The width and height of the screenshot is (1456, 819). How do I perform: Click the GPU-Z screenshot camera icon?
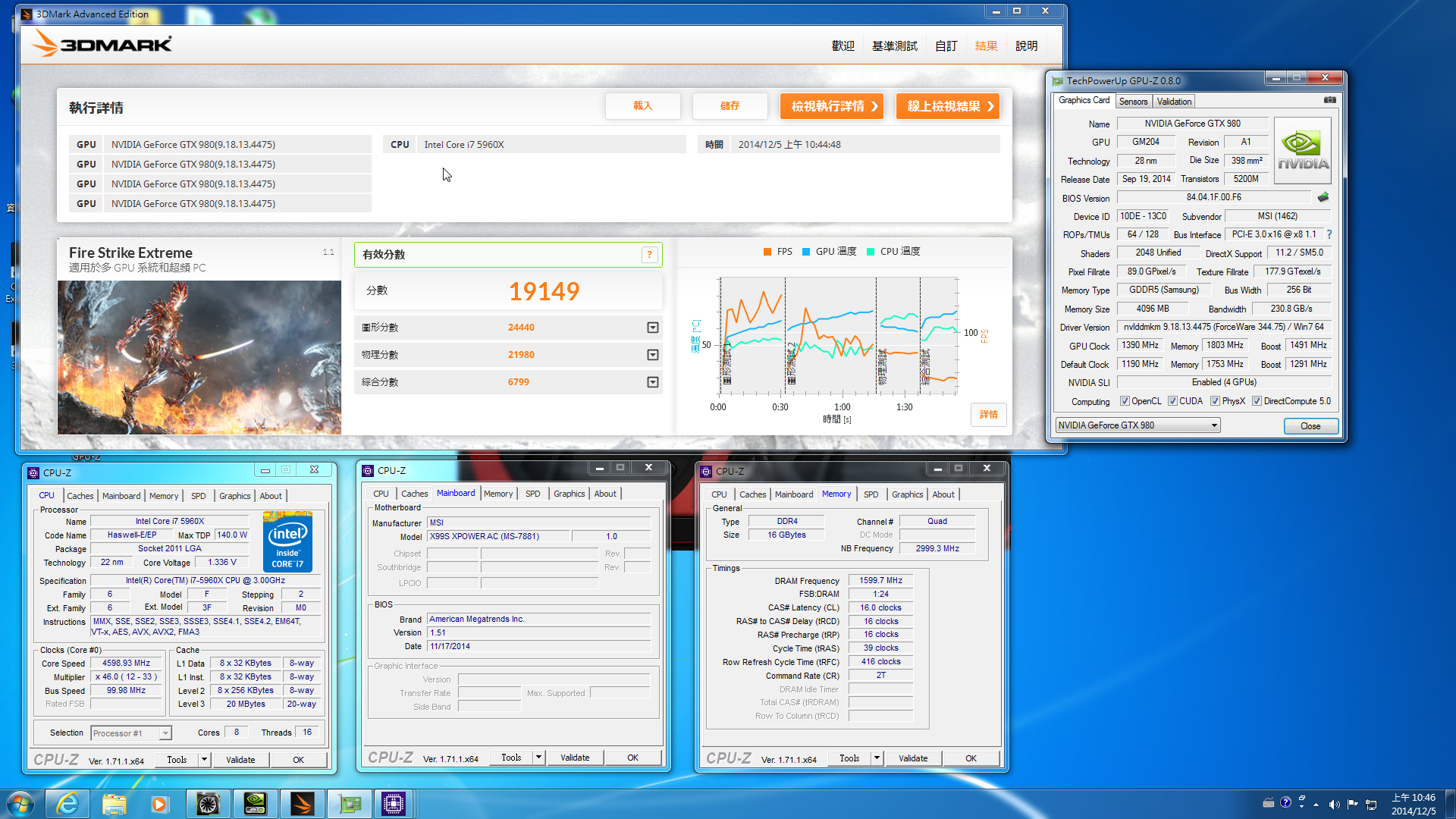pyautogui.click(x=1329, y=100)
